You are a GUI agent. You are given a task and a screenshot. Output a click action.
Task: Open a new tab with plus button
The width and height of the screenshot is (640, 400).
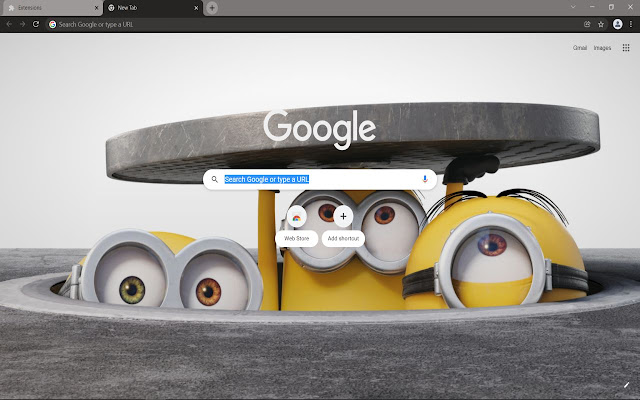coord(212,8)
